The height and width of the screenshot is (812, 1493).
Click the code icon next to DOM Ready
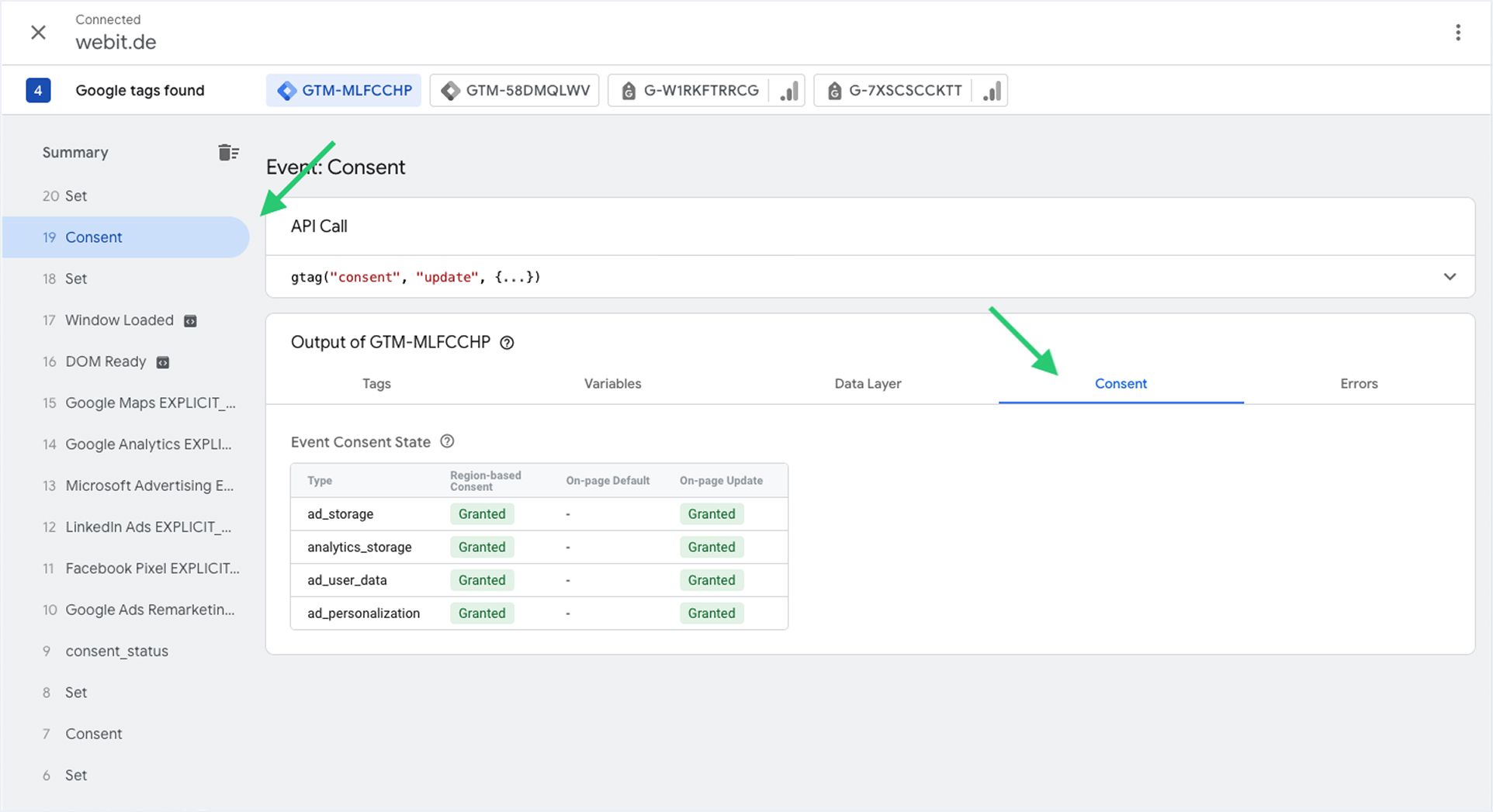[161, 361]
